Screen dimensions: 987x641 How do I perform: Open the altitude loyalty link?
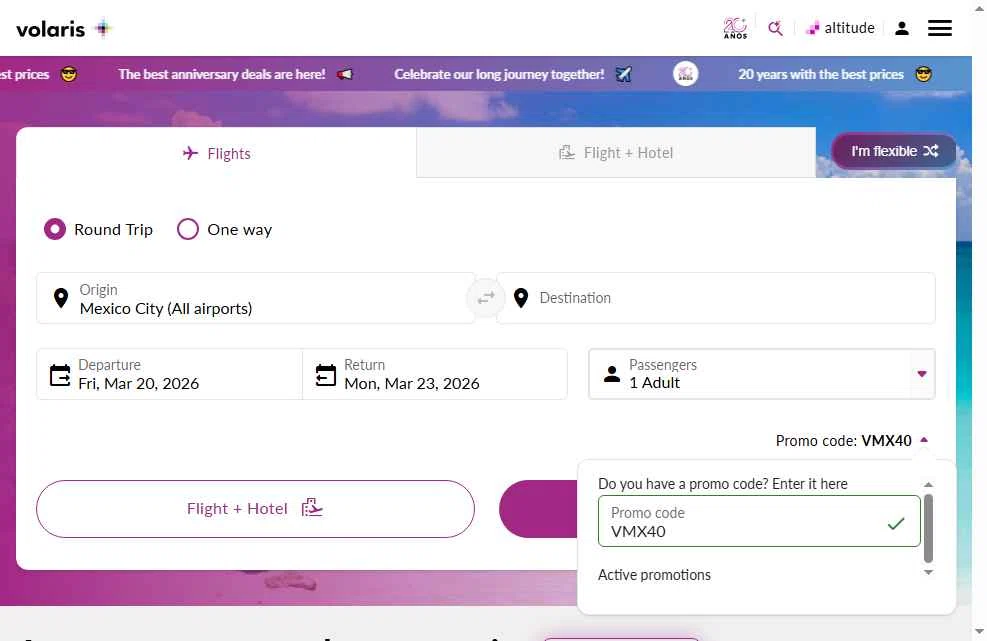coord(840,28)
